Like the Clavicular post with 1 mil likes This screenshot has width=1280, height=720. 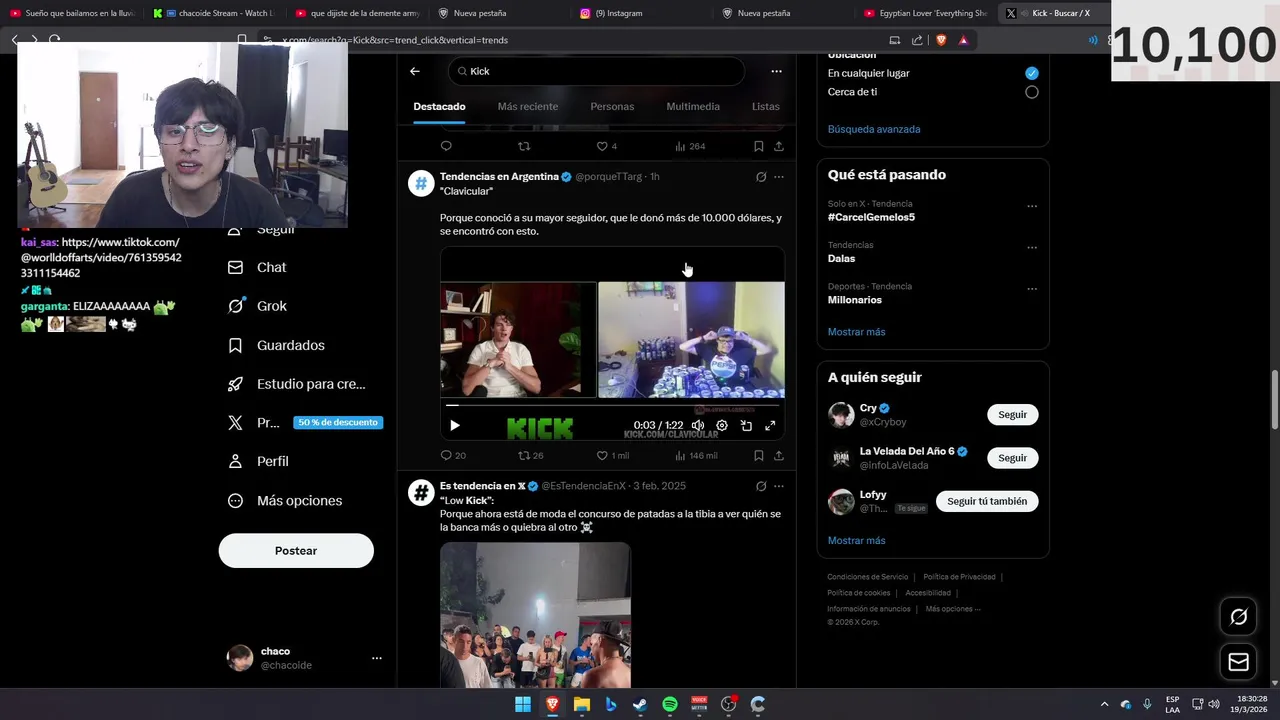(x=613, y=455)
